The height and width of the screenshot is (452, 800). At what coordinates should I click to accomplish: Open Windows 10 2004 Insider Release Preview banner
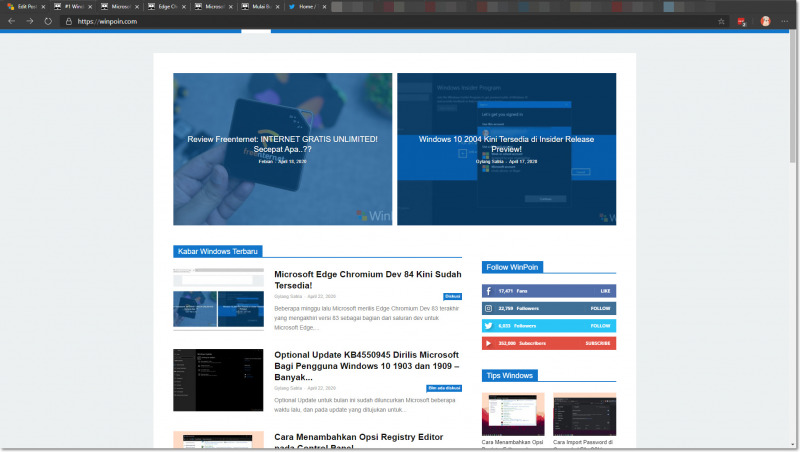pyautogui.click(x=507, y=149)
